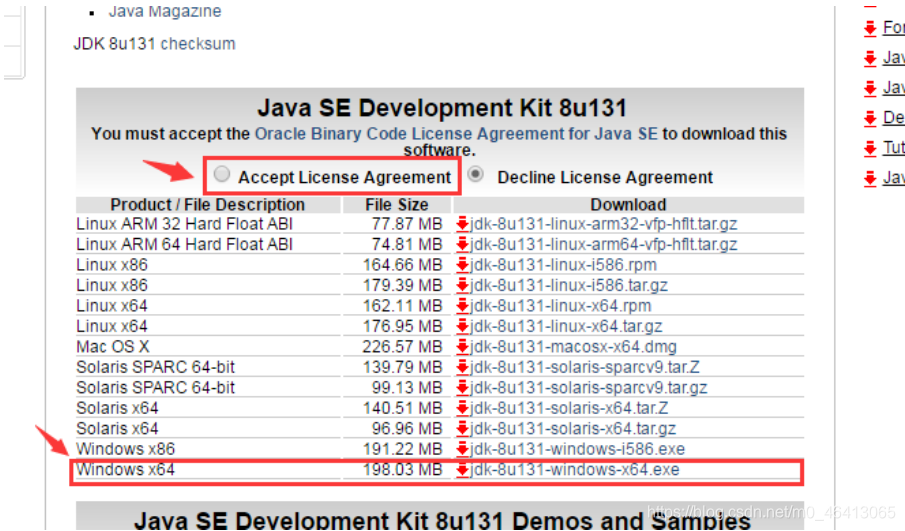The width and height of the screenshot is (905, 531).
Task: Download jdk-8u131-macosx-x64.dmg
Action: pos(574,347)
